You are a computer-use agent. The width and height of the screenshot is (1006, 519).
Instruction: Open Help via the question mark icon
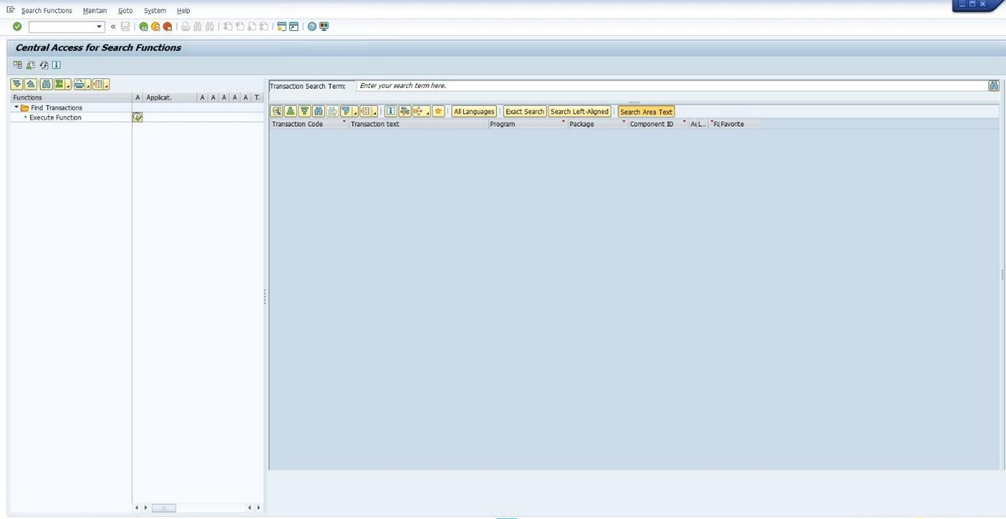pyautogui.click(x=312, y=27)
